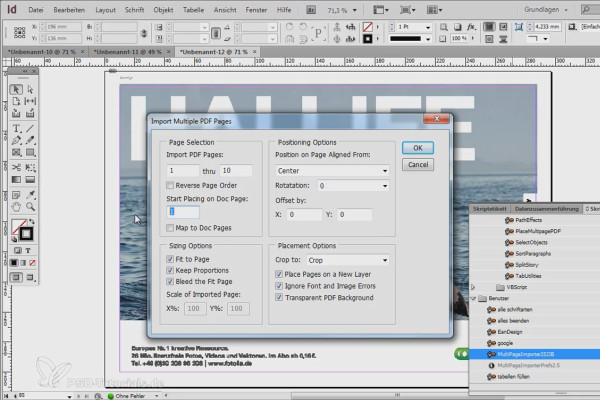Click the Bridge icon next to Hilfe
The width and height of the screenshot is (600, 400).
tap(311, 10)
